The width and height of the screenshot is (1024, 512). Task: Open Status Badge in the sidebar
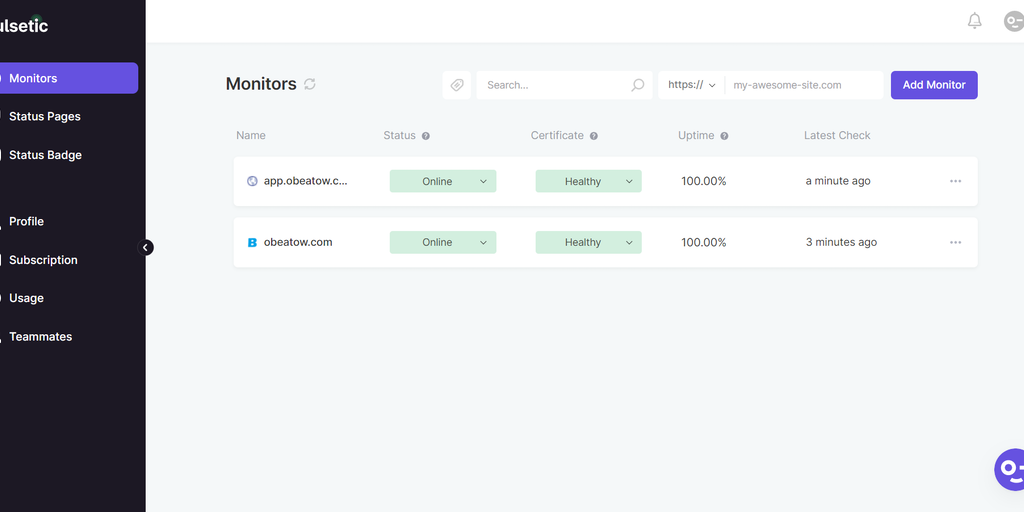pyautogui.click(x=45, y=155)
